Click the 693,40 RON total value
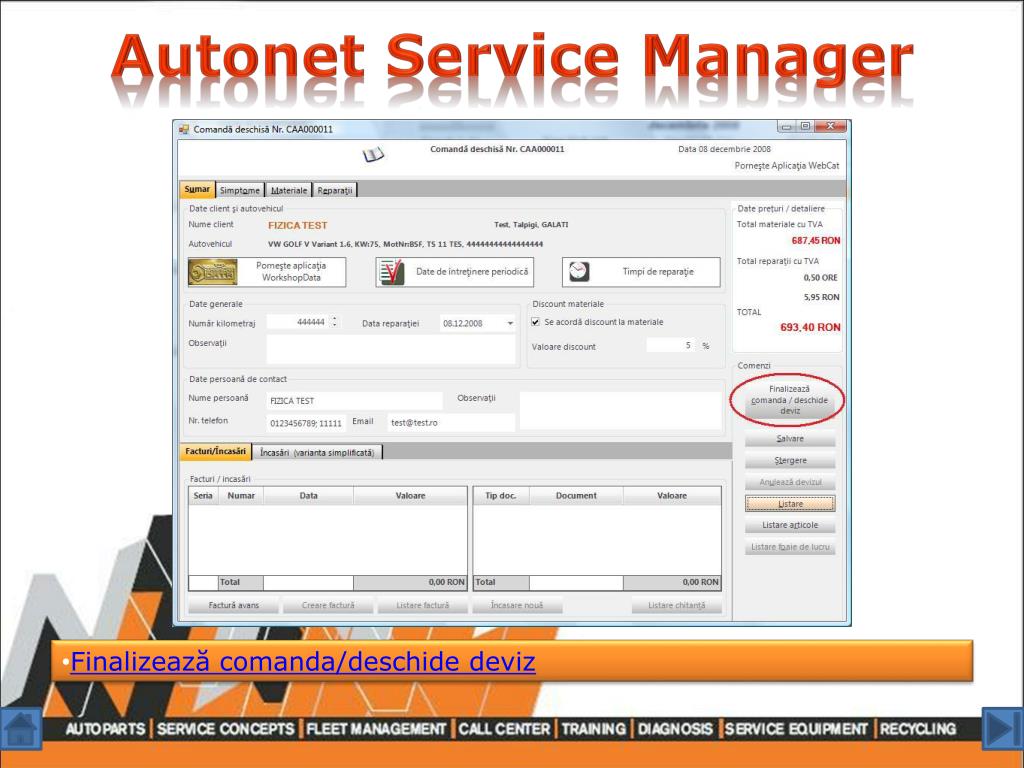This screenshot has width=1024, height=768. coord(810,327)
